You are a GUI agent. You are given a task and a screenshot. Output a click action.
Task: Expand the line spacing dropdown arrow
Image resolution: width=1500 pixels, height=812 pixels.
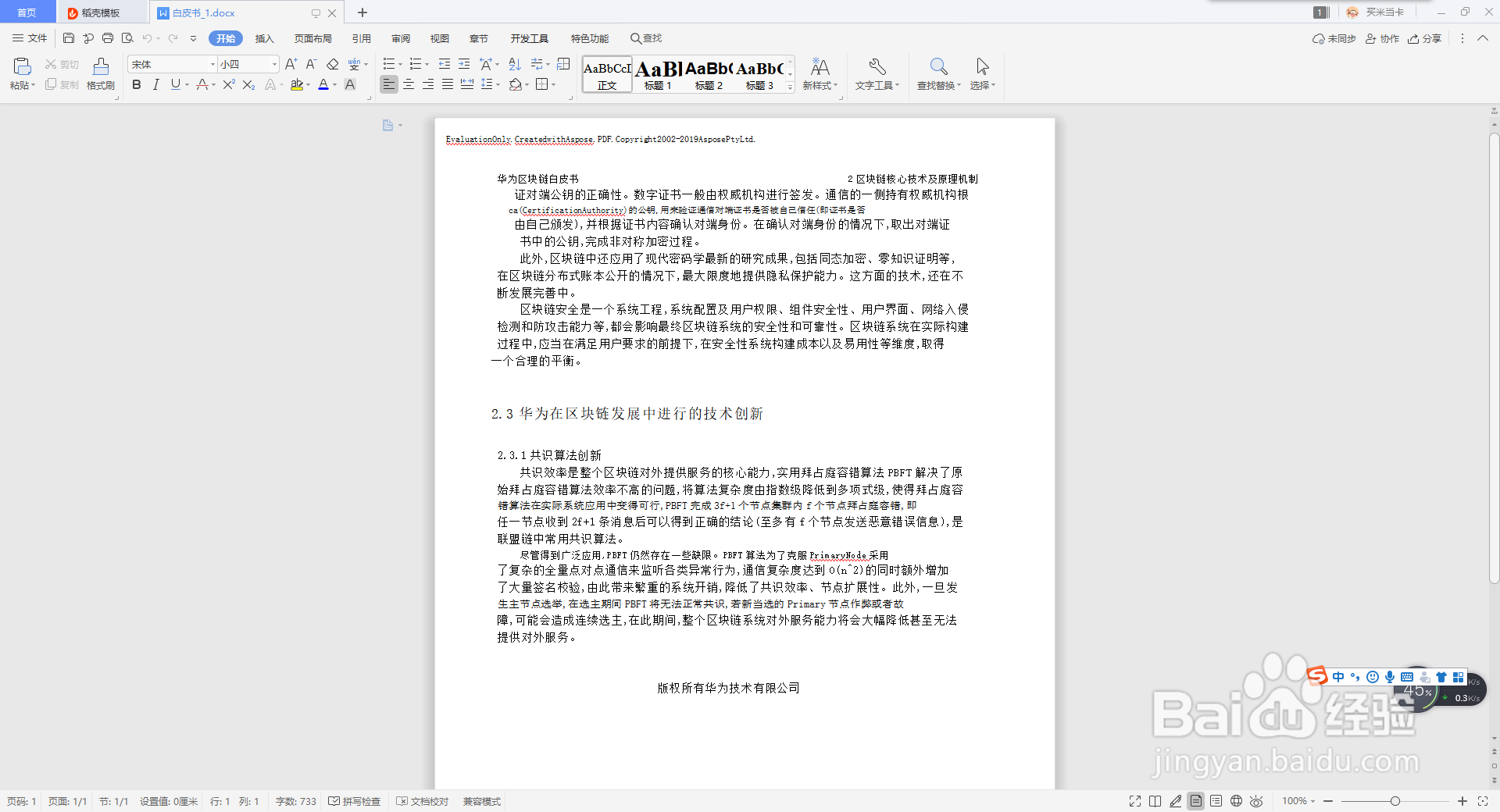[498, 85]
